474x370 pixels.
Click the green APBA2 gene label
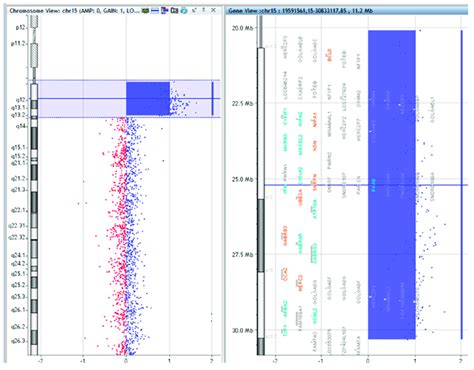coord(285,310)
